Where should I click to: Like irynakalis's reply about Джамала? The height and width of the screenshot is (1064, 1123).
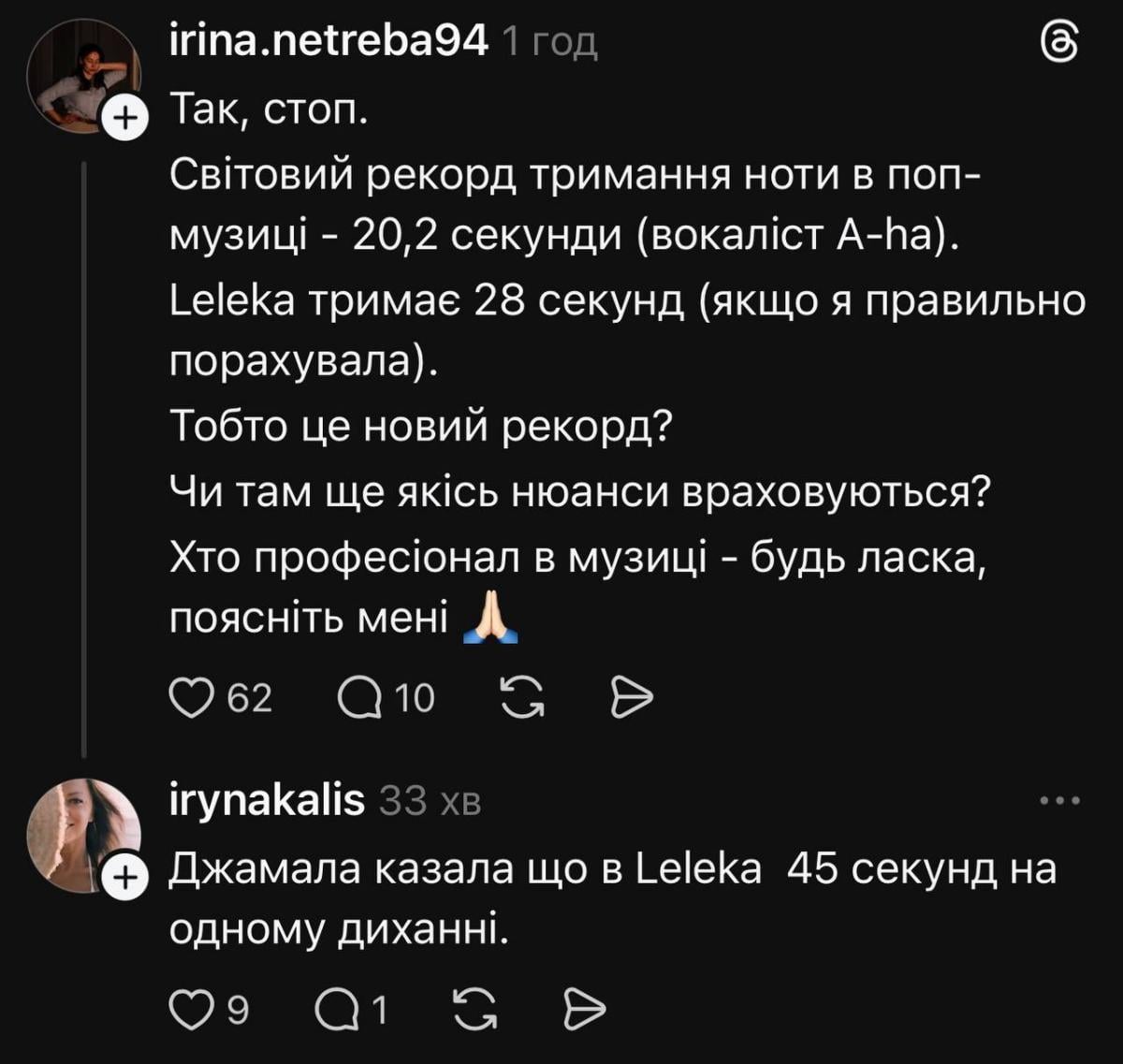pyautogui.click(x=193, y=1009)
